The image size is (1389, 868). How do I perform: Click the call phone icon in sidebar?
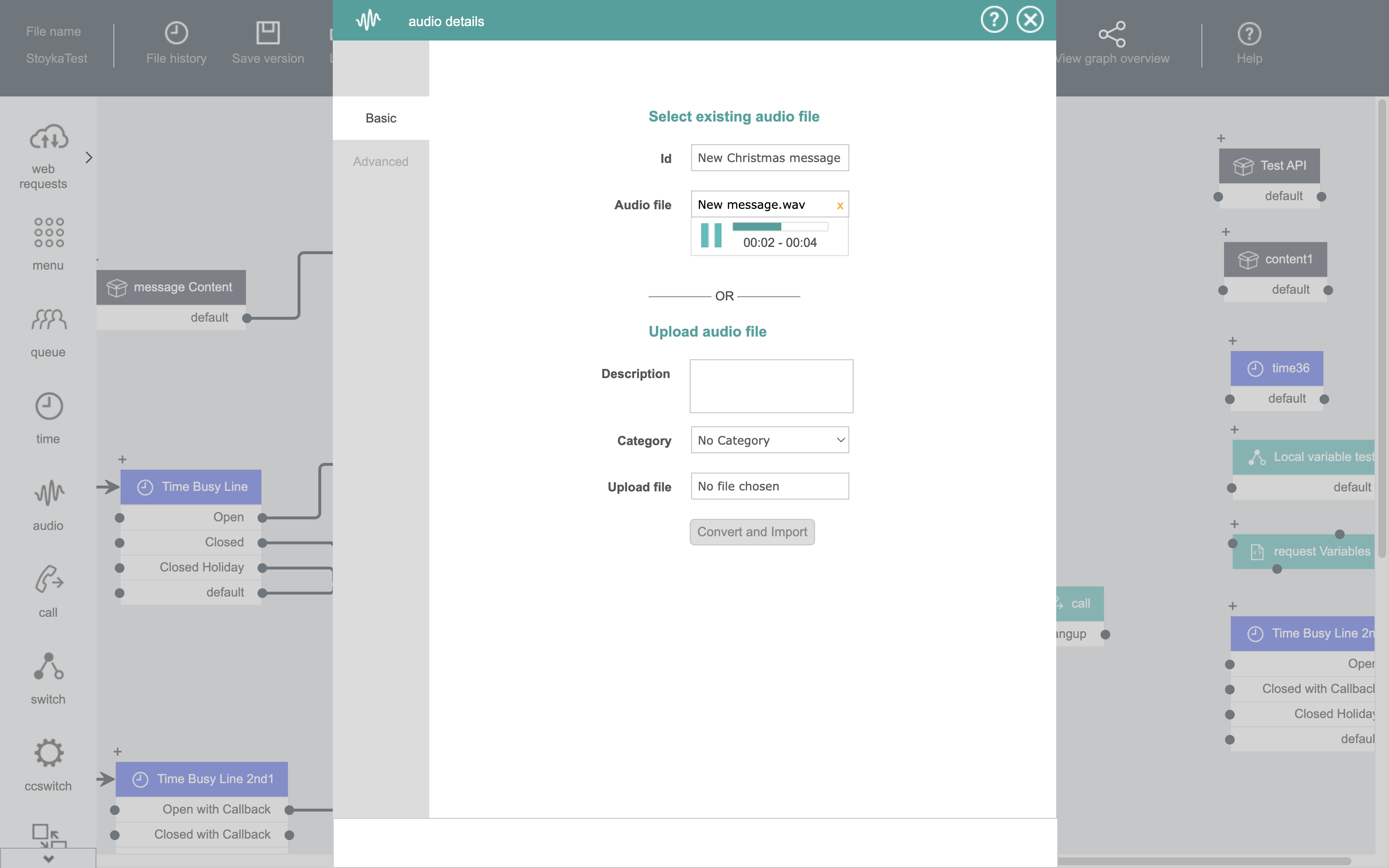tap(49, 580)
